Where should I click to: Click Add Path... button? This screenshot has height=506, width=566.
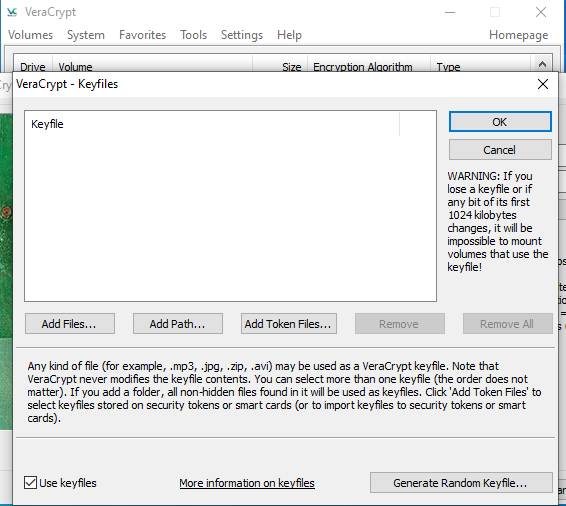click(178, 324)
